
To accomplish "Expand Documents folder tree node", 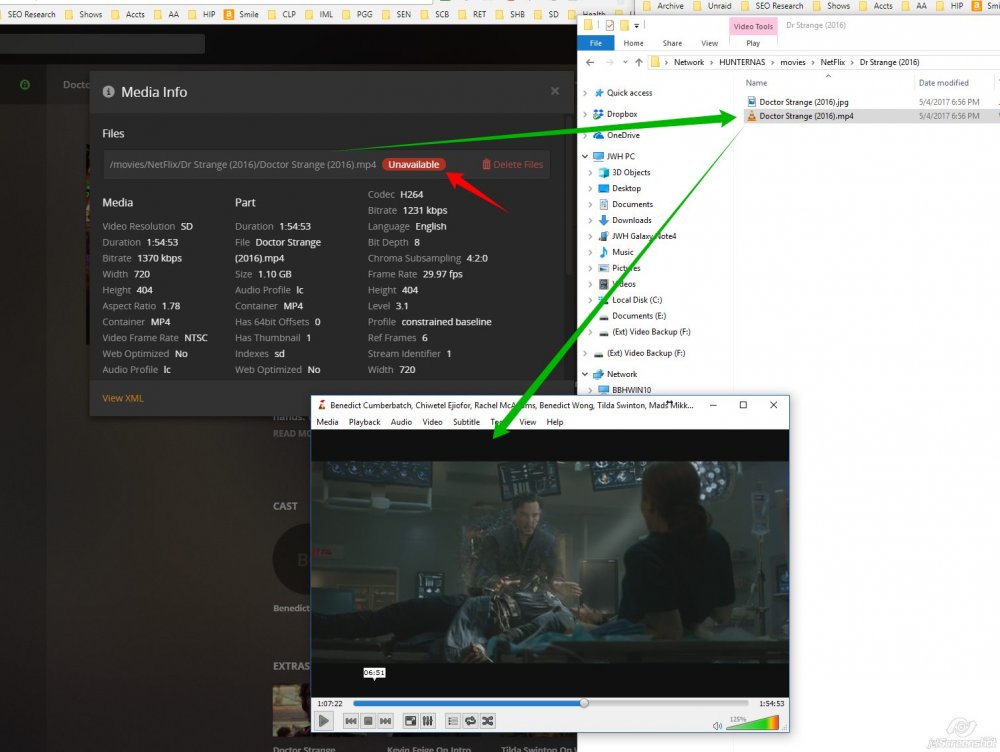I will click(x=590, y=204).
